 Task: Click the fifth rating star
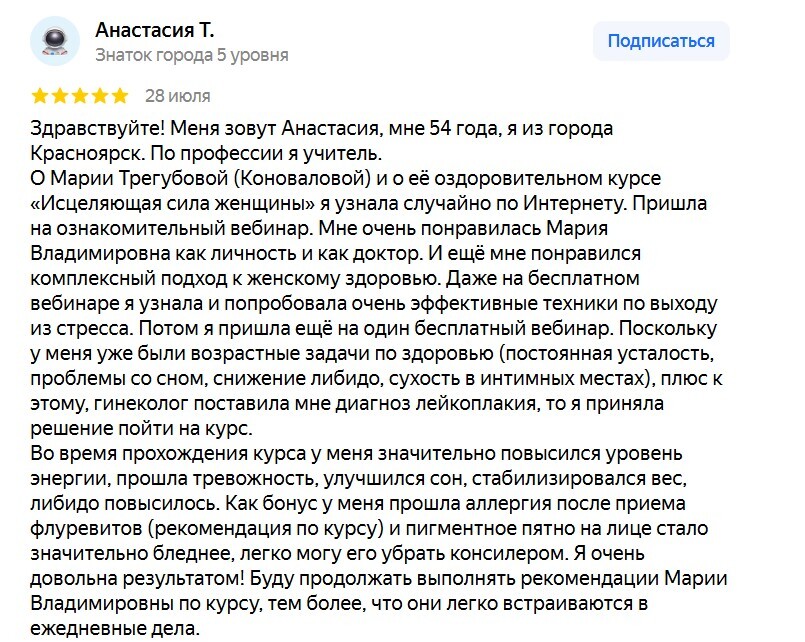pos(120,96)
